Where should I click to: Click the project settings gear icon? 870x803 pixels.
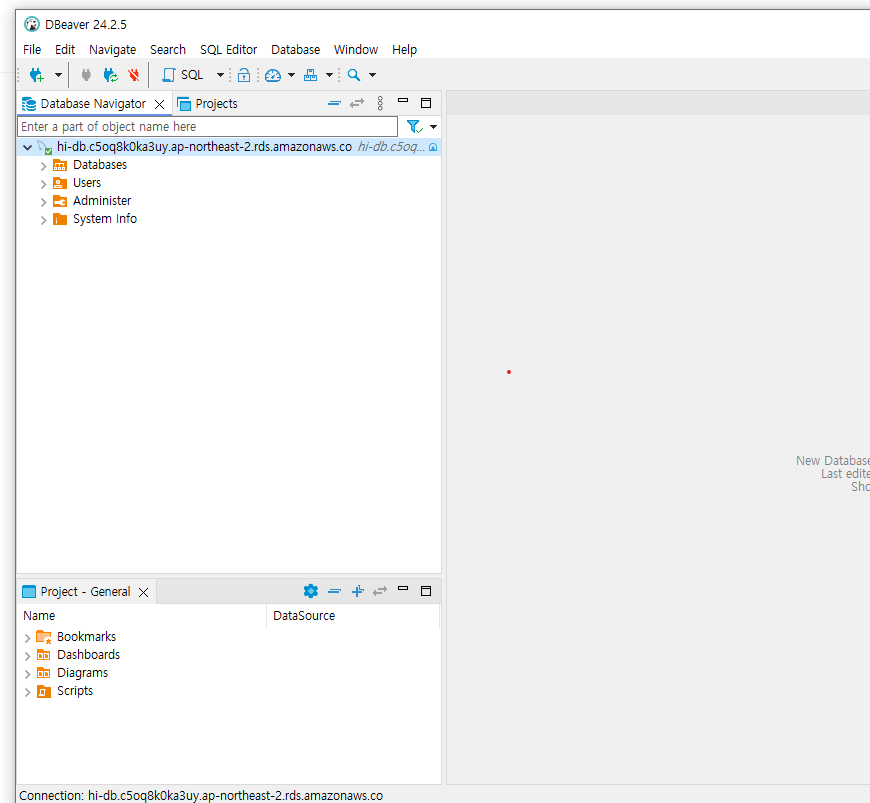[x=311, y=591]
